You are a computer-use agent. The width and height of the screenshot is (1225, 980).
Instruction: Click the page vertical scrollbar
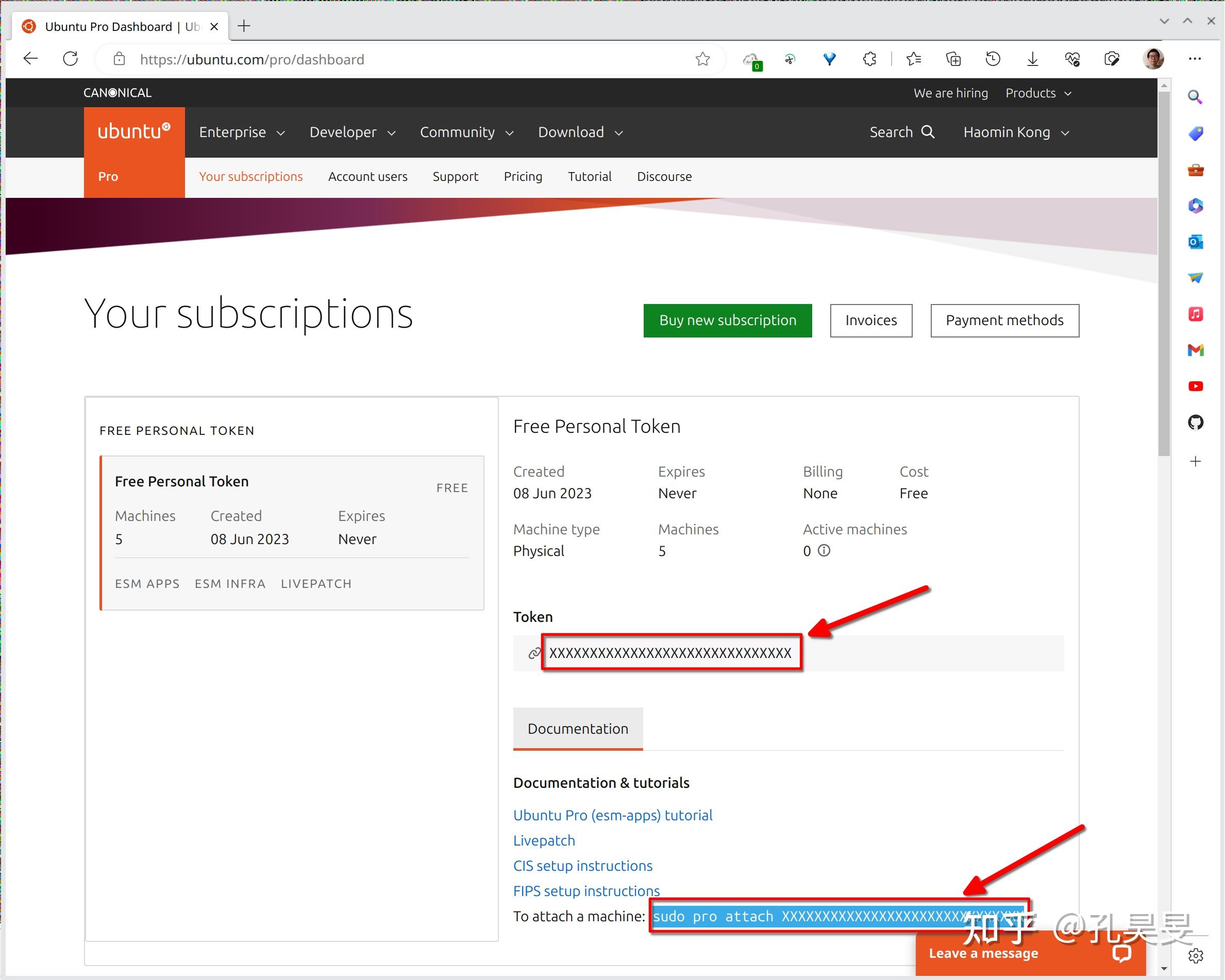pos(1164,273)
